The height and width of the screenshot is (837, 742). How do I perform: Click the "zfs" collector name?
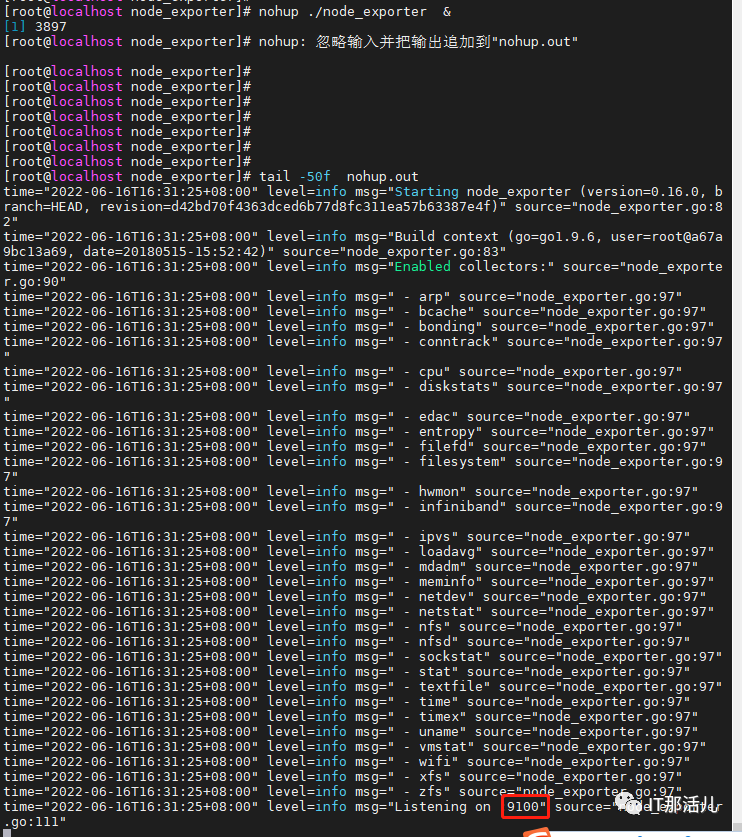coord(431,791)
